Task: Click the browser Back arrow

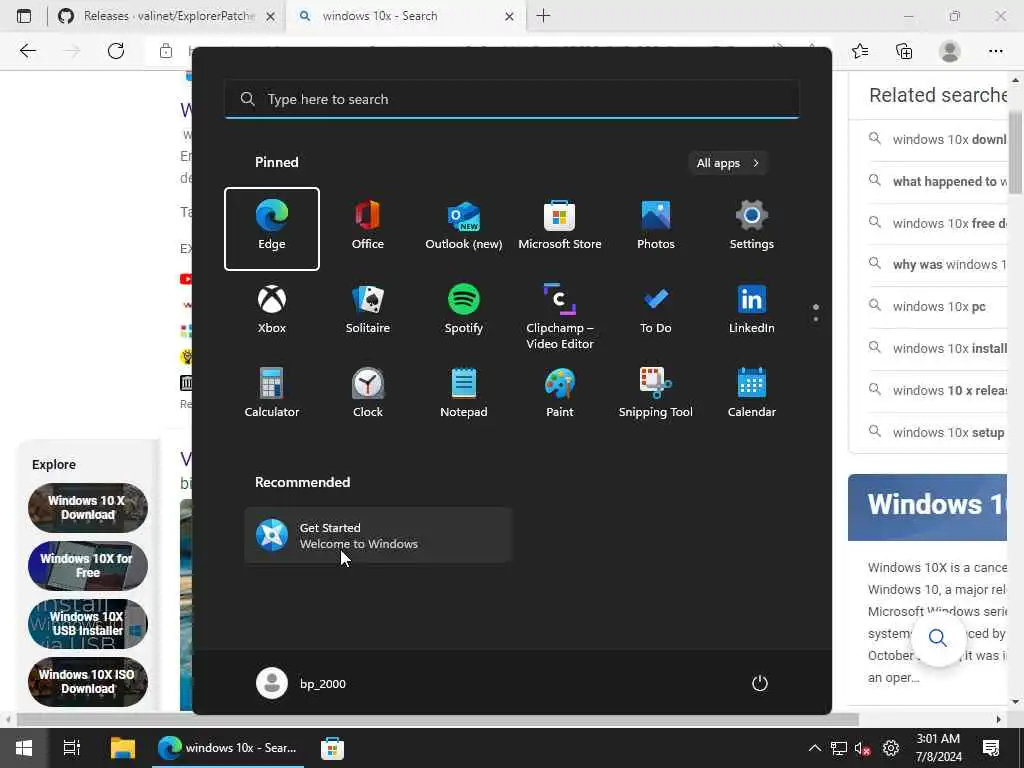Action: click(x=27, y=51)
